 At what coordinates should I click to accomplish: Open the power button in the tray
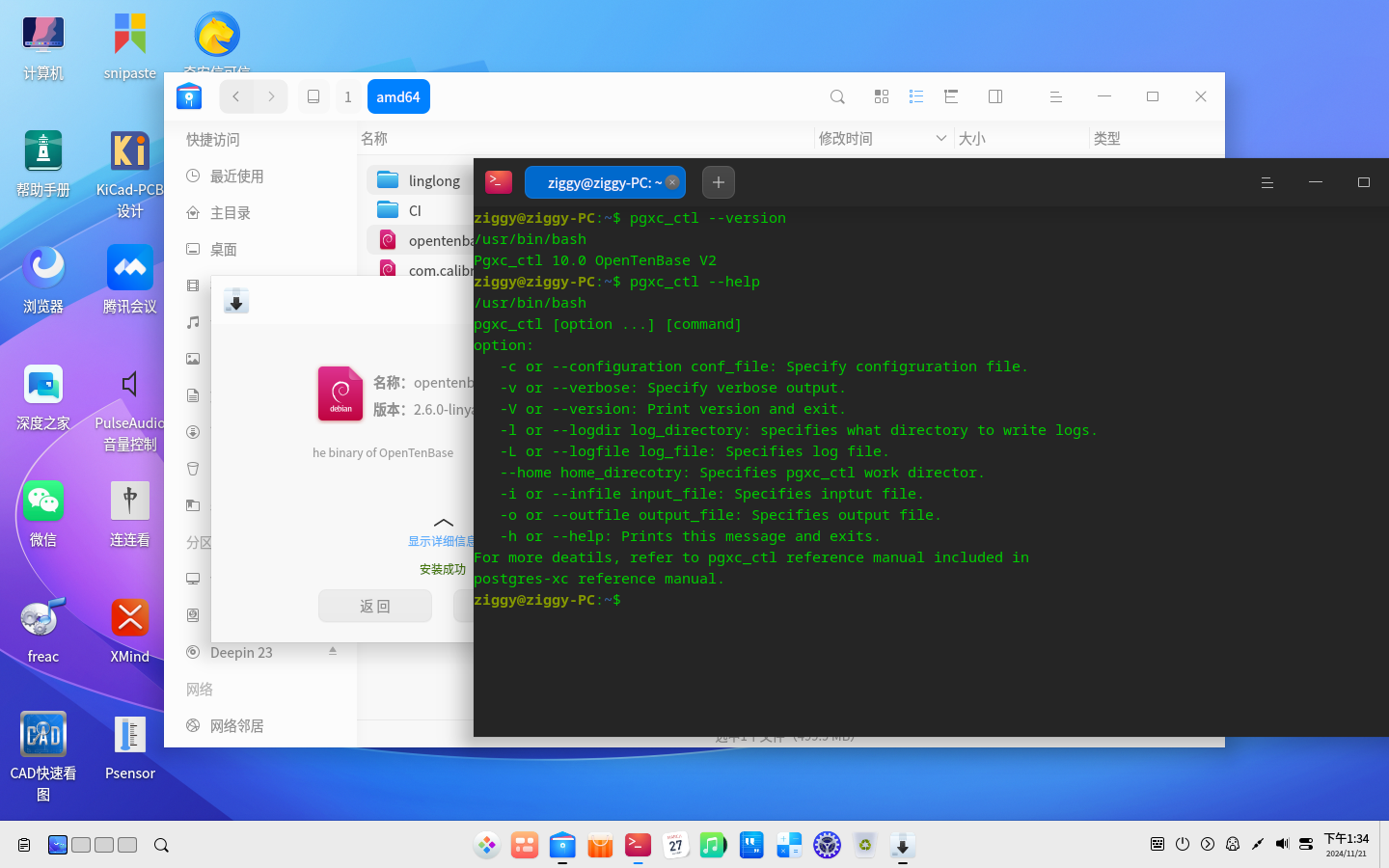pos(1183,844)
